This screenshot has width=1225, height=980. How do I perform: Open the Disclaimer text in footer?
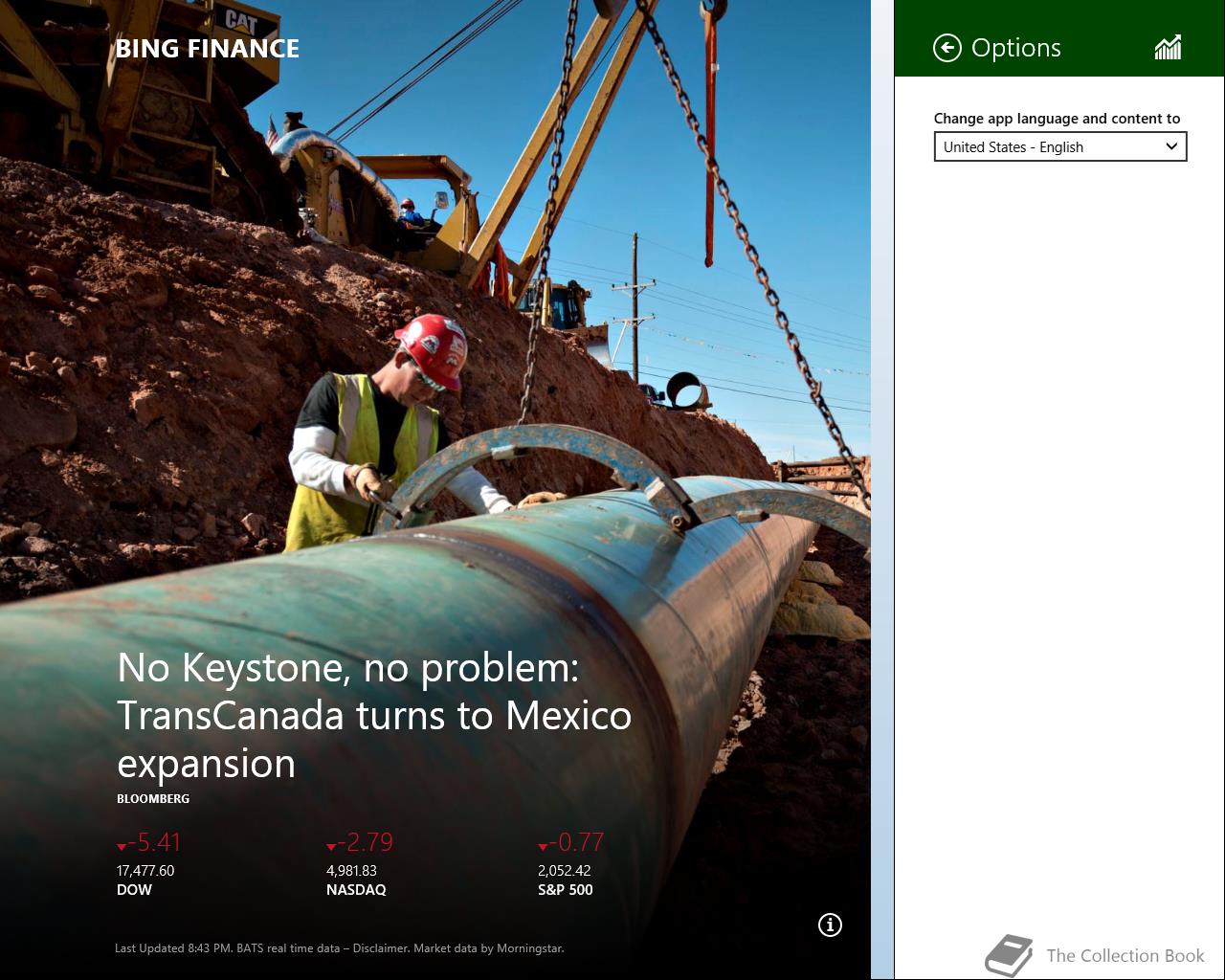tap(380, 948)
